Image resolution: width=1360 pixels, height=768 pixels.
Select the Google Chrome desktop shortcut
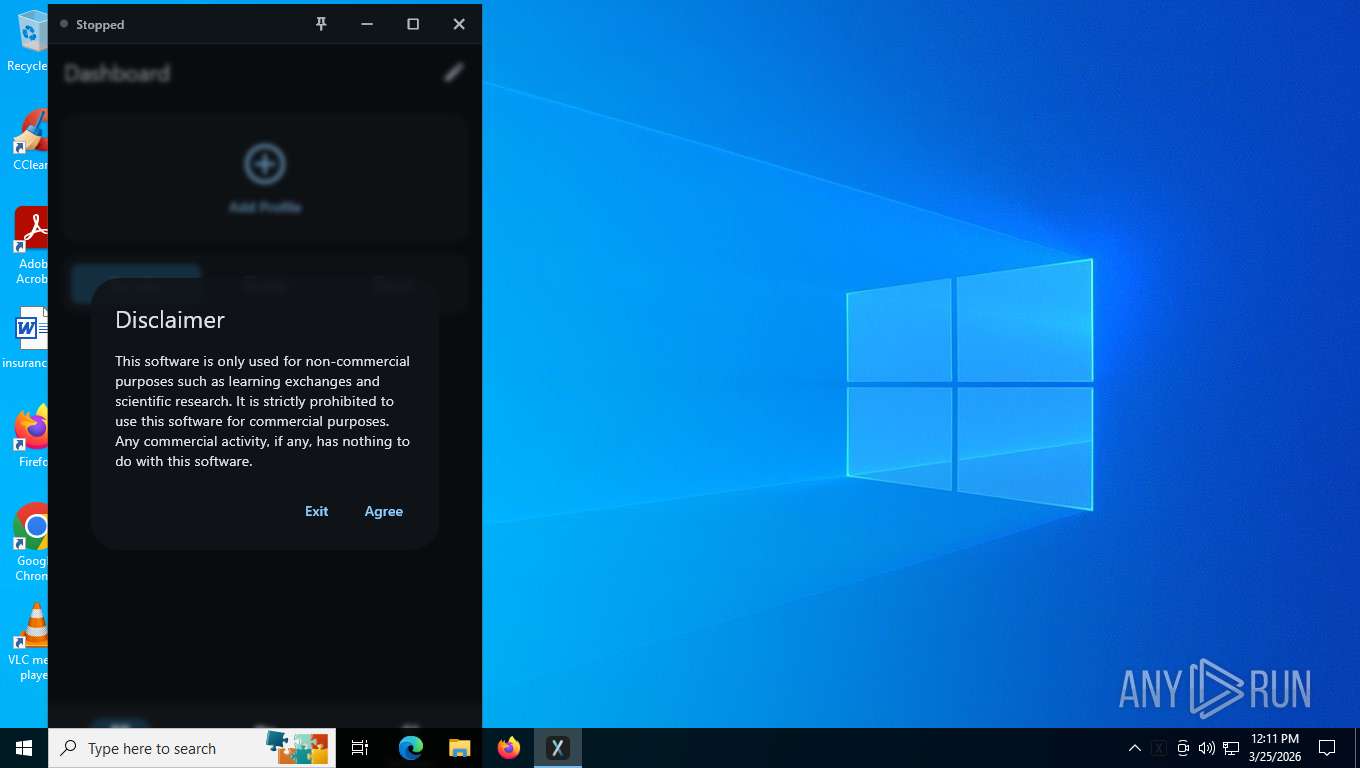click(31, 541)
